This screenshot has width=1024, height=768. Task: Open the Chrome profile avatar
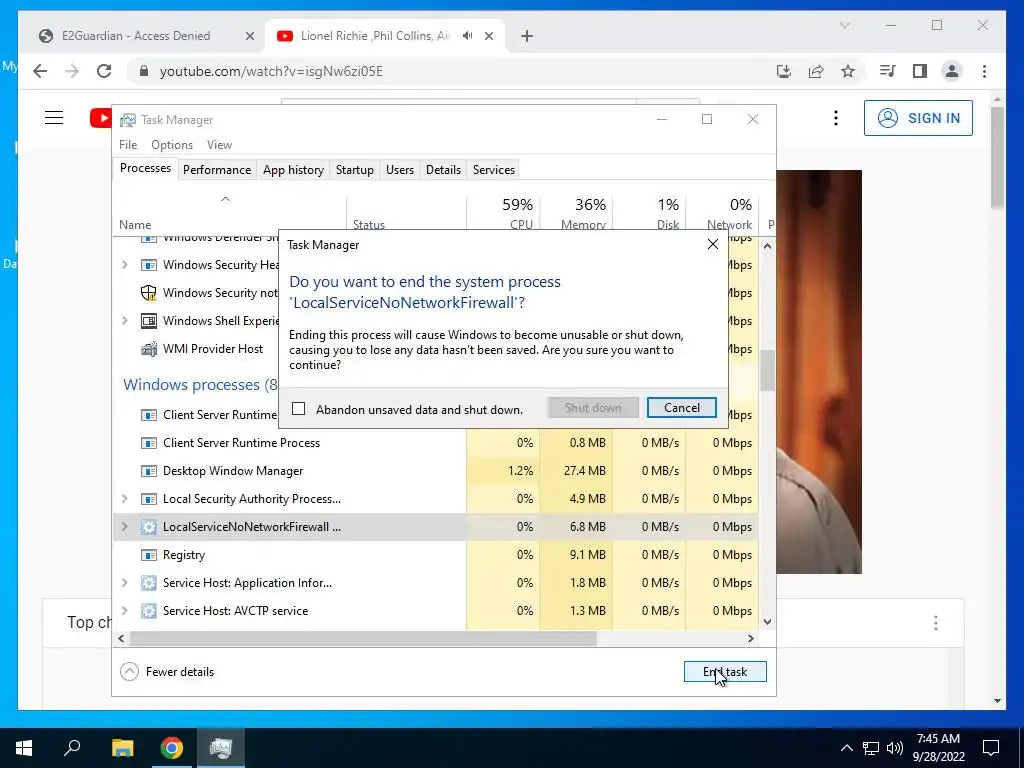pyautogui.click(x=952, y=71)
